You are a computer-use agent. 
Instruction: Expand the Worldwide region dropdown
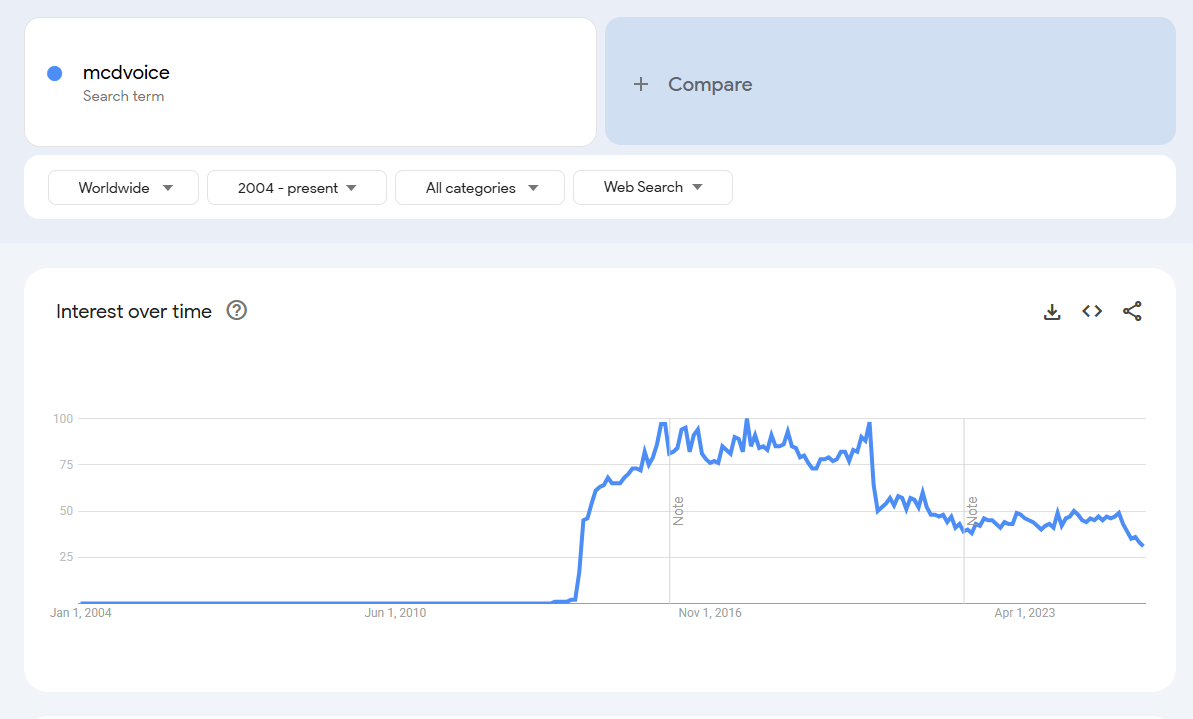tap(124, 188)
